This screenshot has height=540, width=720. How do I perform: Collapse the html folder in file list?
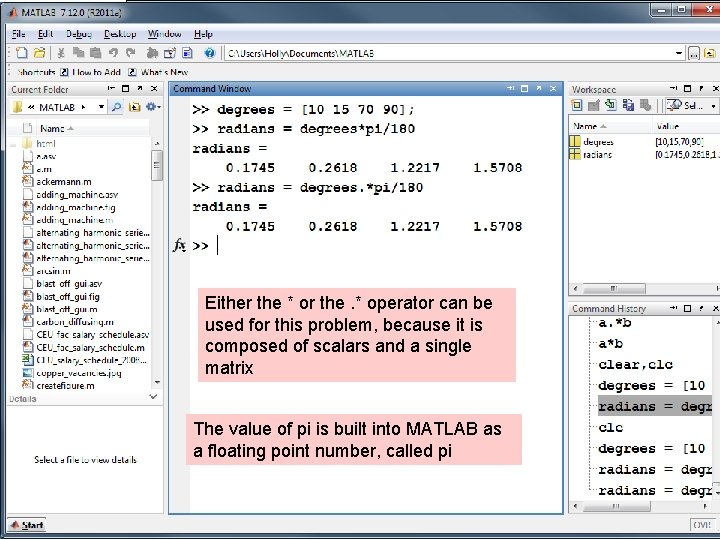point(13,144)
